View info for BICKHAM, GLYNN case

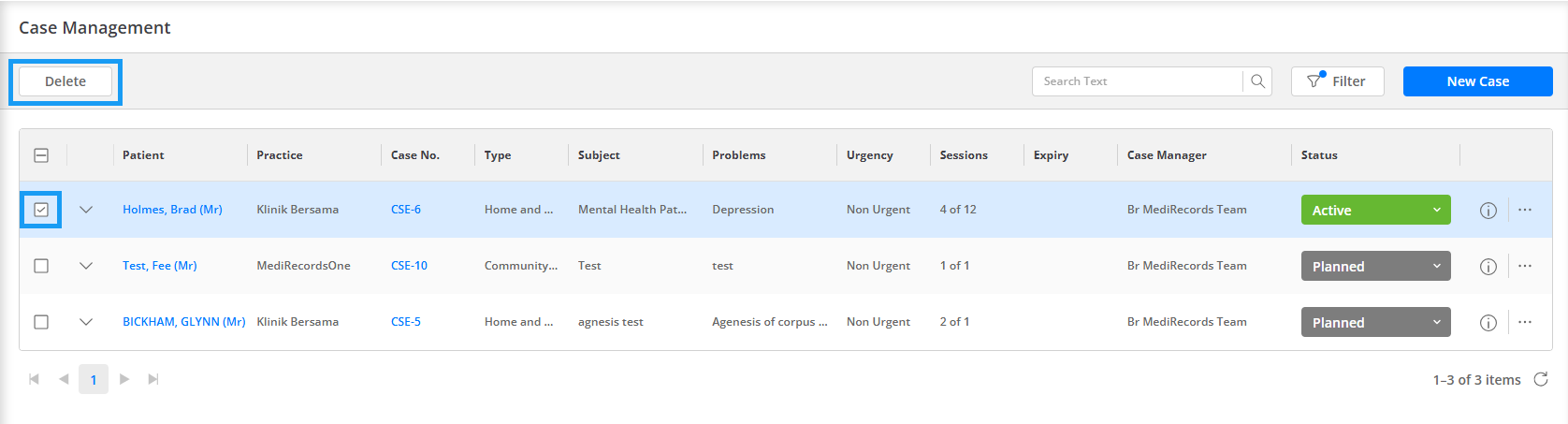point(1488,323)
